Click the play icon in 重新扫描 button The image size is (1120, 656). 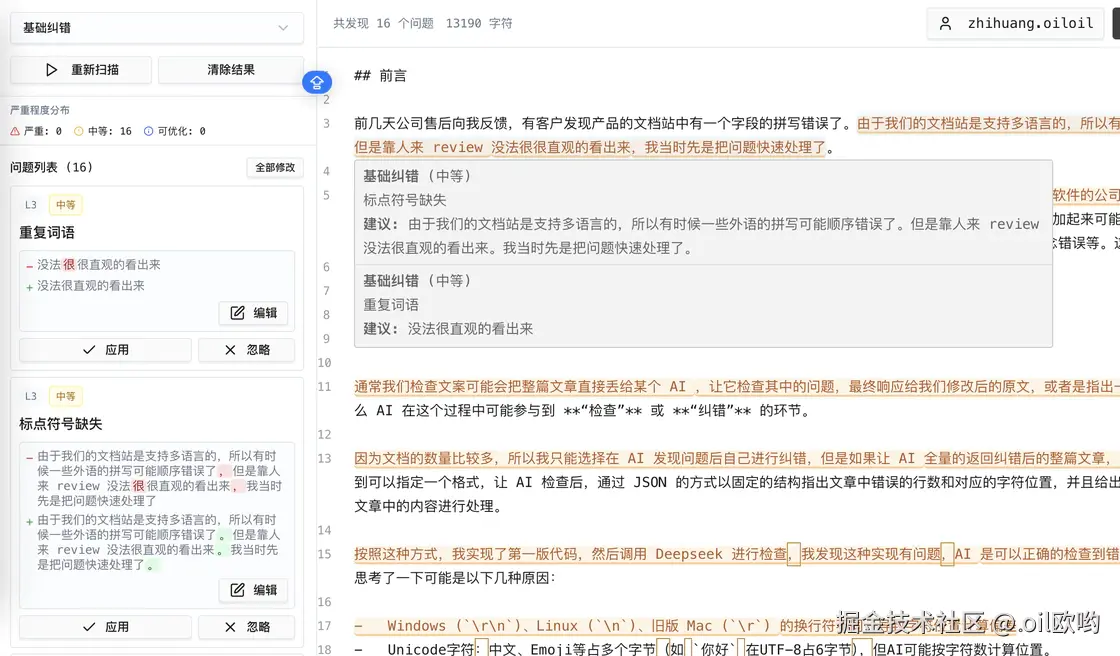click(x=51, y=70)
